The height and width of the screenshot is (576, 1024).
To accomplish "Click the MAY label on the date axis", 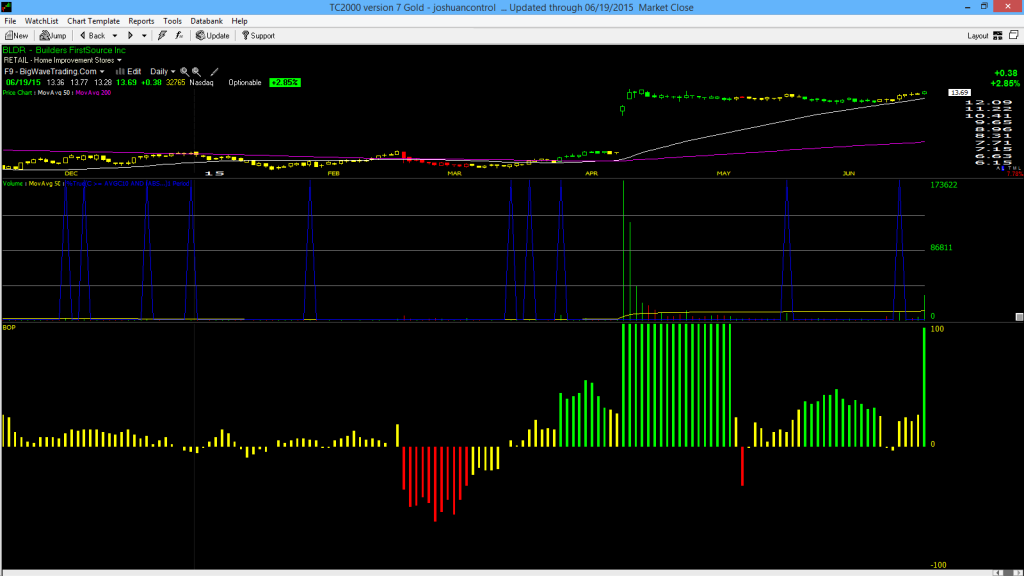I will tap(723, 173).
